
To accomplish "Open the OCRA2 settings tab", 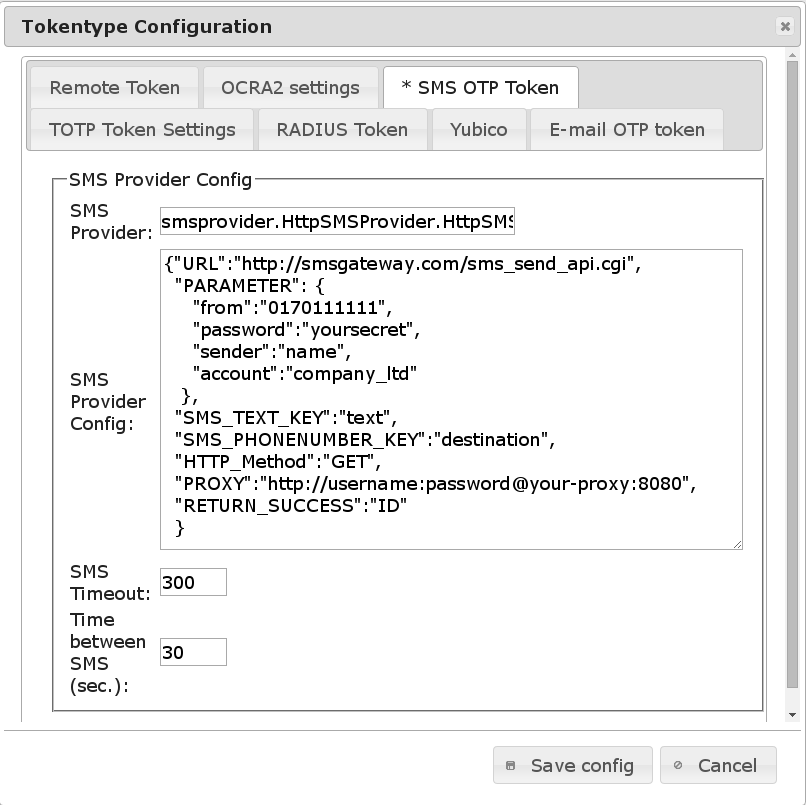I will [290, 87].
